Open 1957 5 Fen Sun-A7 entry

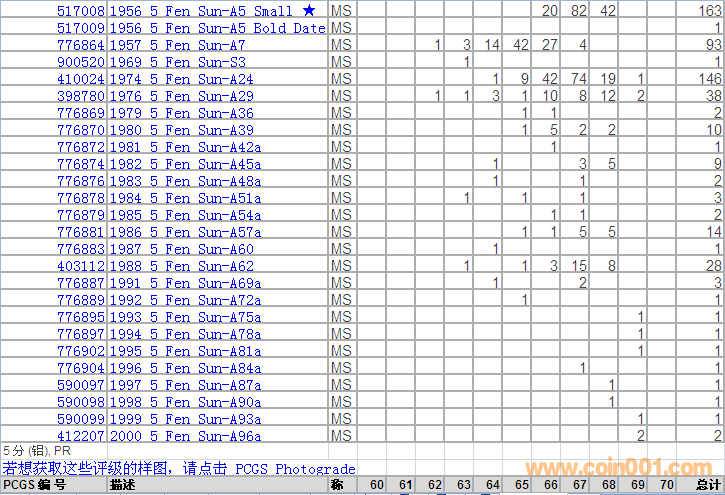(178, 45)
